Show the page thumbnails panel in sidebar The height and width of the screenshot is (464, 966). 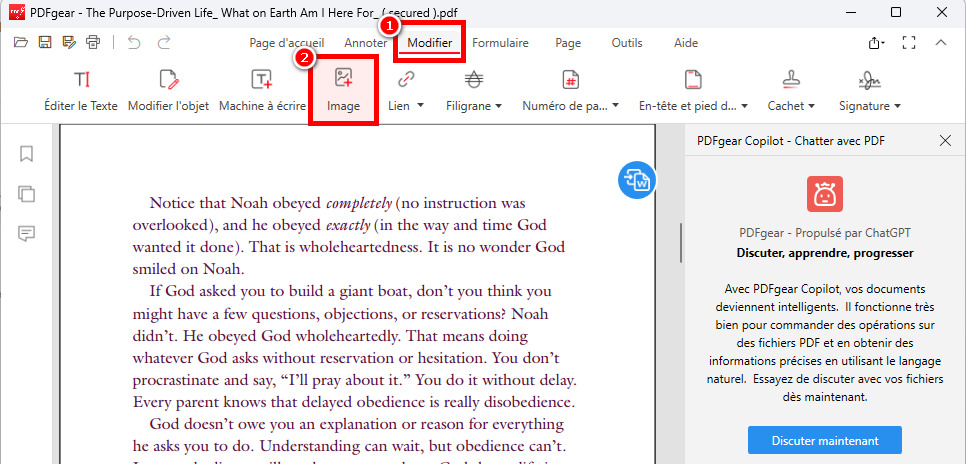pyautogui.click(x=27, y=194)
